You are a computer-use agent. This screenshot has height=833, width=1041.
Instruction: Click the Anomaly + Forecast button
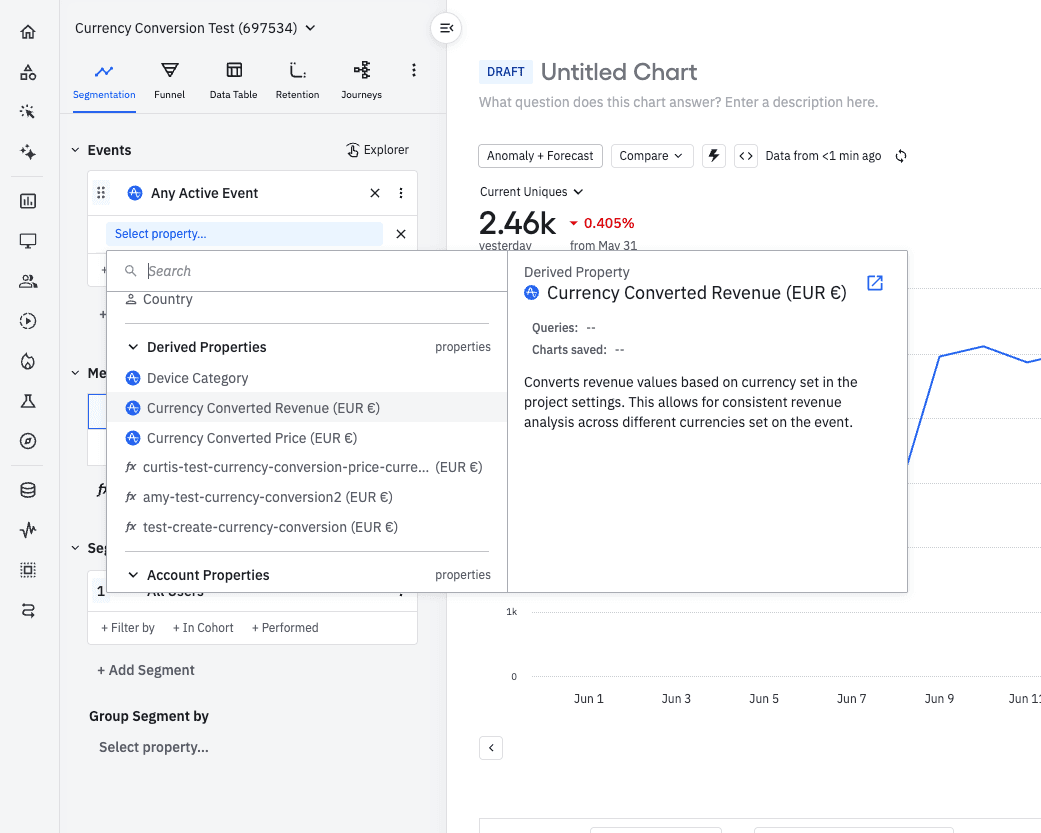pos(540,156)
